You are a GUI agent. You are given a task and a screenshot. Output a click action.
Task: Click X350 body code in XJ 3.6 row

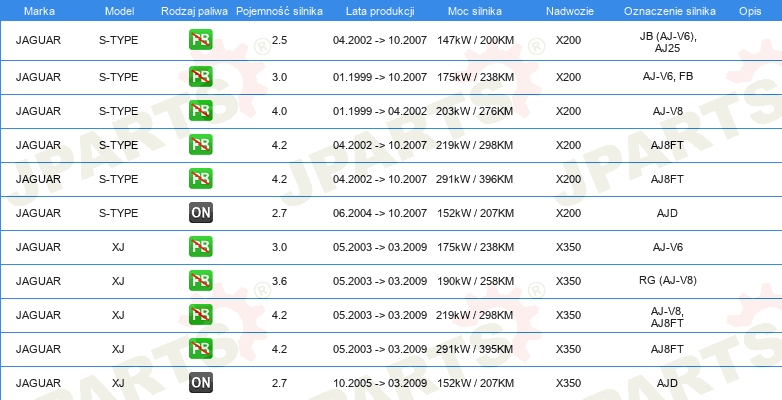coord(569,281)
